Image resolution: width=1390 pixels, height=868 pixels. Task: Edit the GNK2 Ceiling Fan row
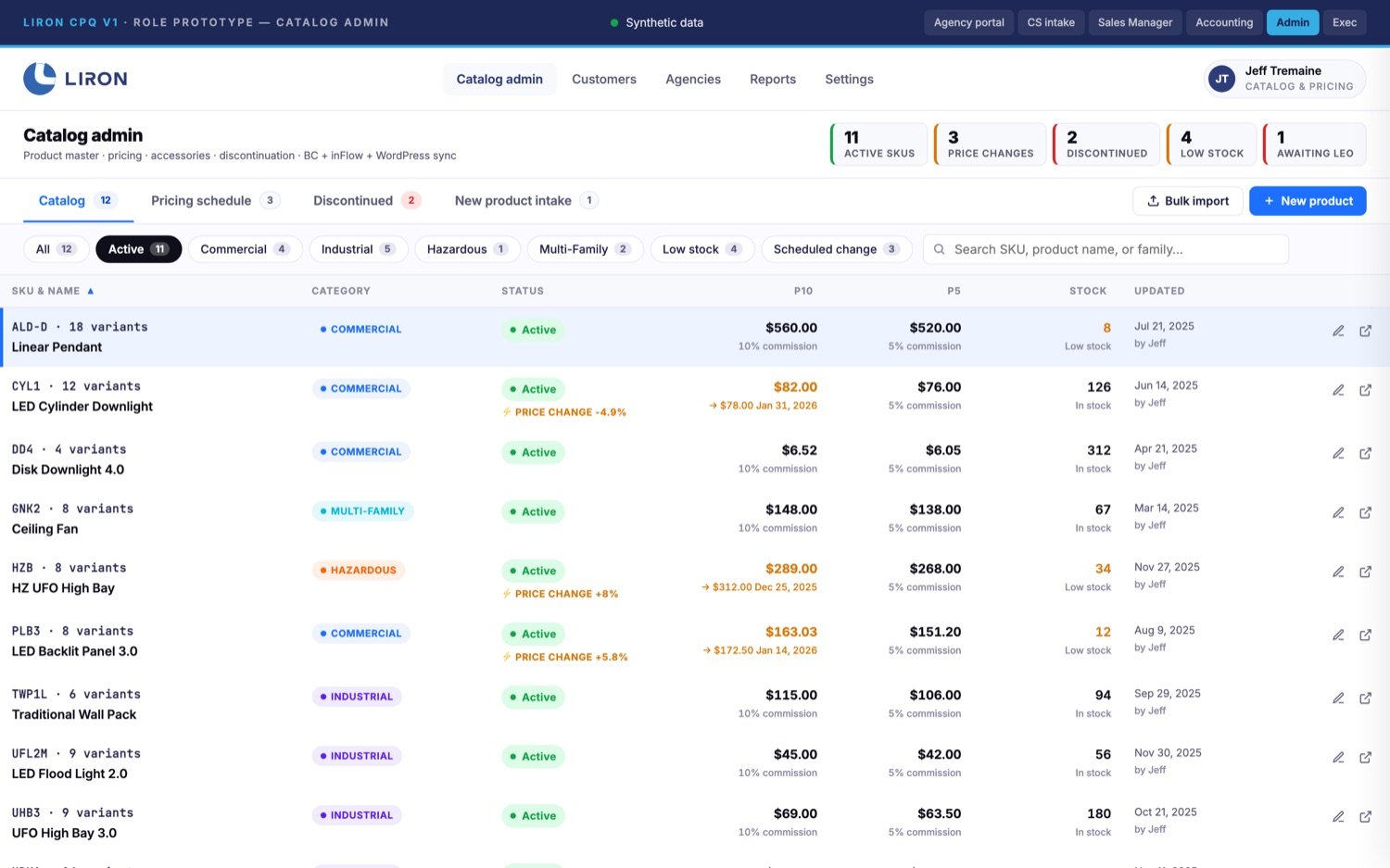pyautogui.click(x=1338, y=512)
